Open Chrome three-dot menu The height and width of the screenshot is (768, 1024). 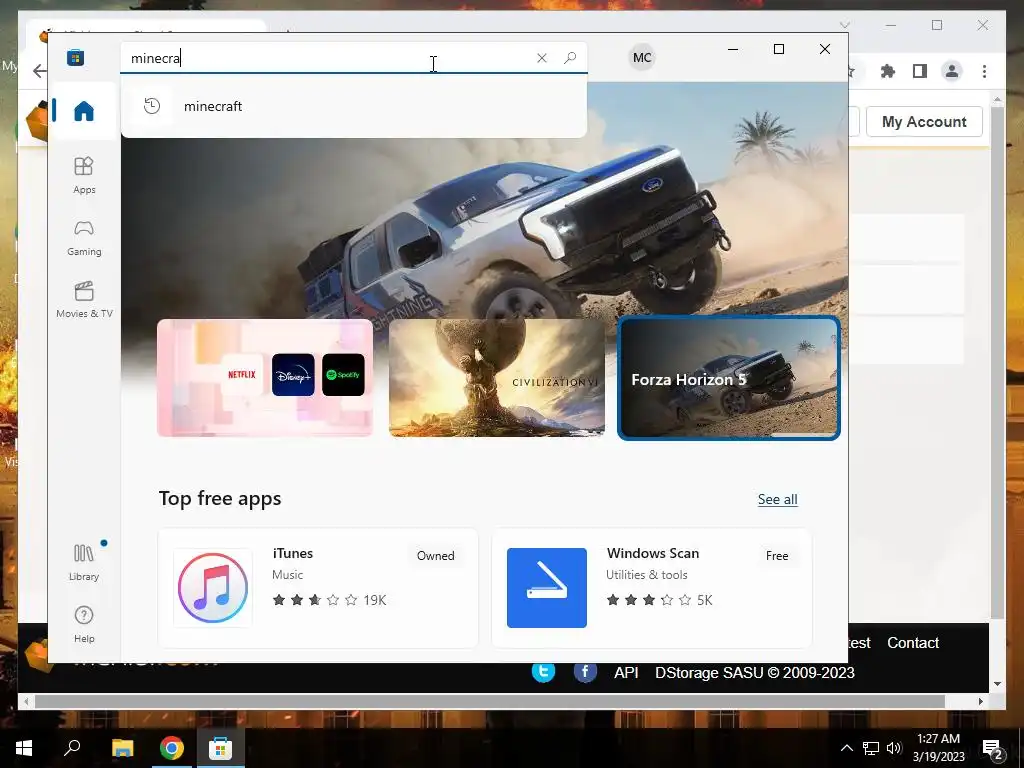pos(984,71)
